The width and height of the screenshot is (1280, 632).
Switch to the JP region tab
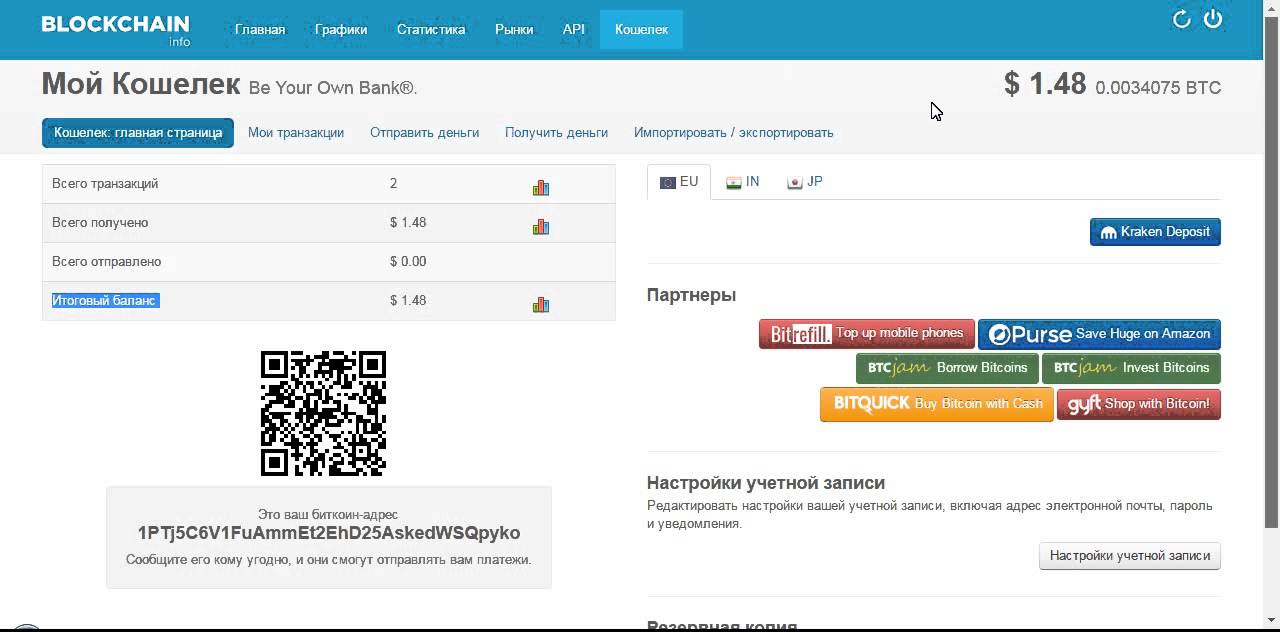(x=805, y=182)
